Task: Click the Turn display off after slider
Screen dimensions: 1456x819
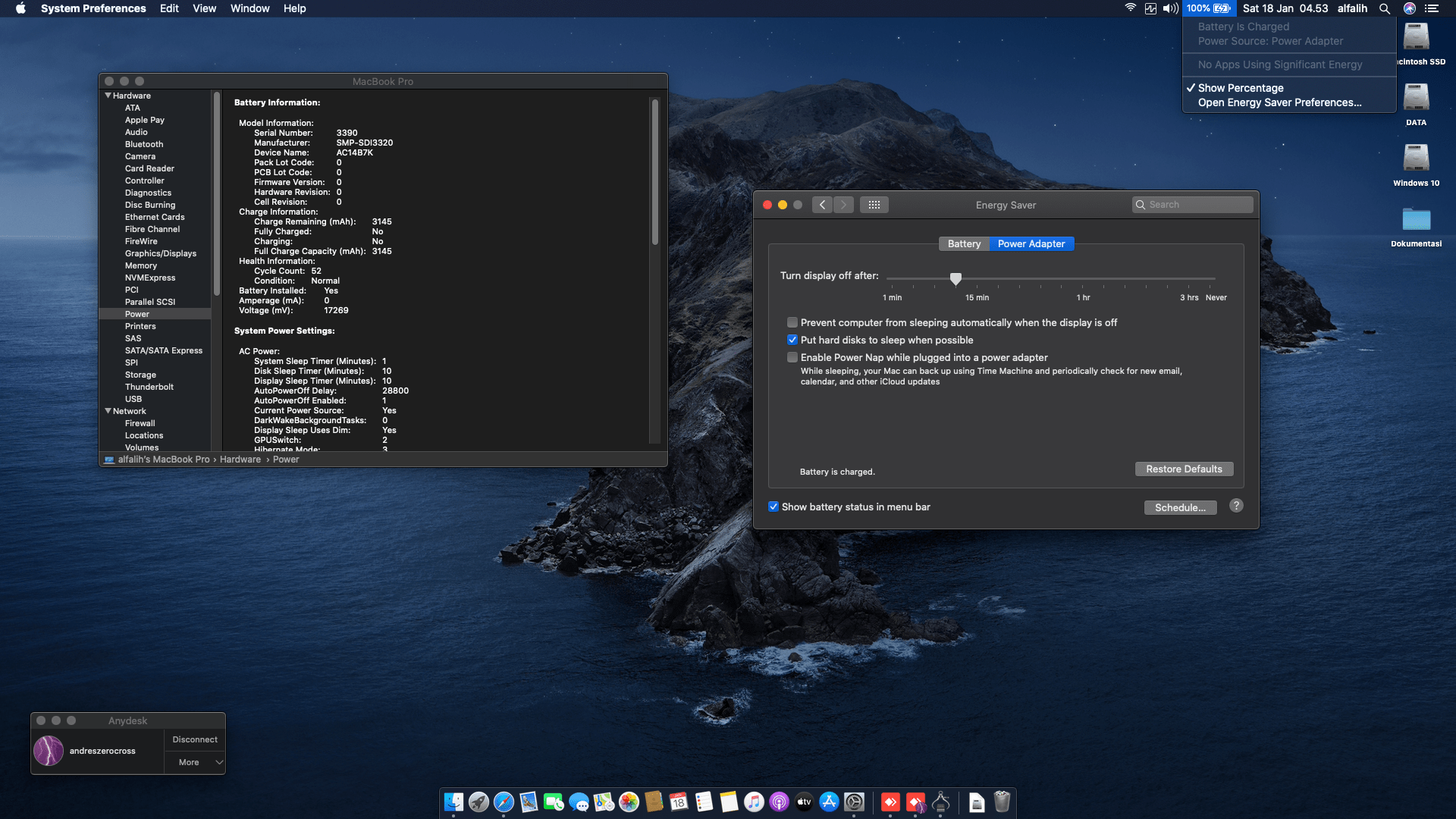Action: [x=955, y=278]
